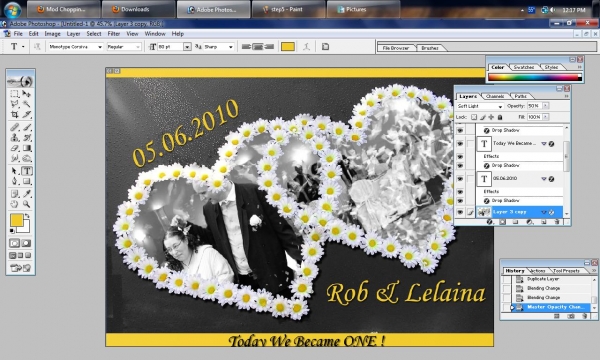Screen dimensions: 600x360
Task: Toggle lock transparent pixels
Action: pos(474,117)
